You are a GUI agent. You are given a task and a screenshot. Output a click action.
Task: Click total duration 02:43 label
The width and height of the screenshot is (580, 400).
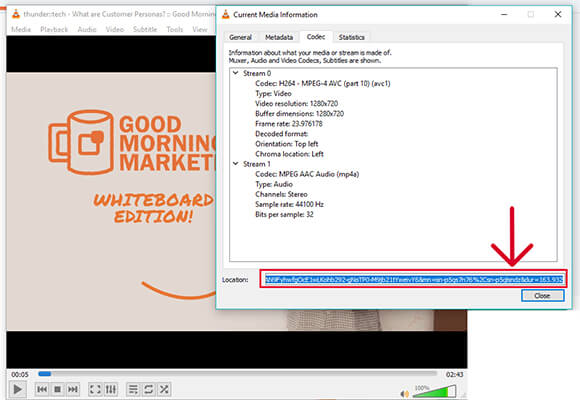[454, 374]
